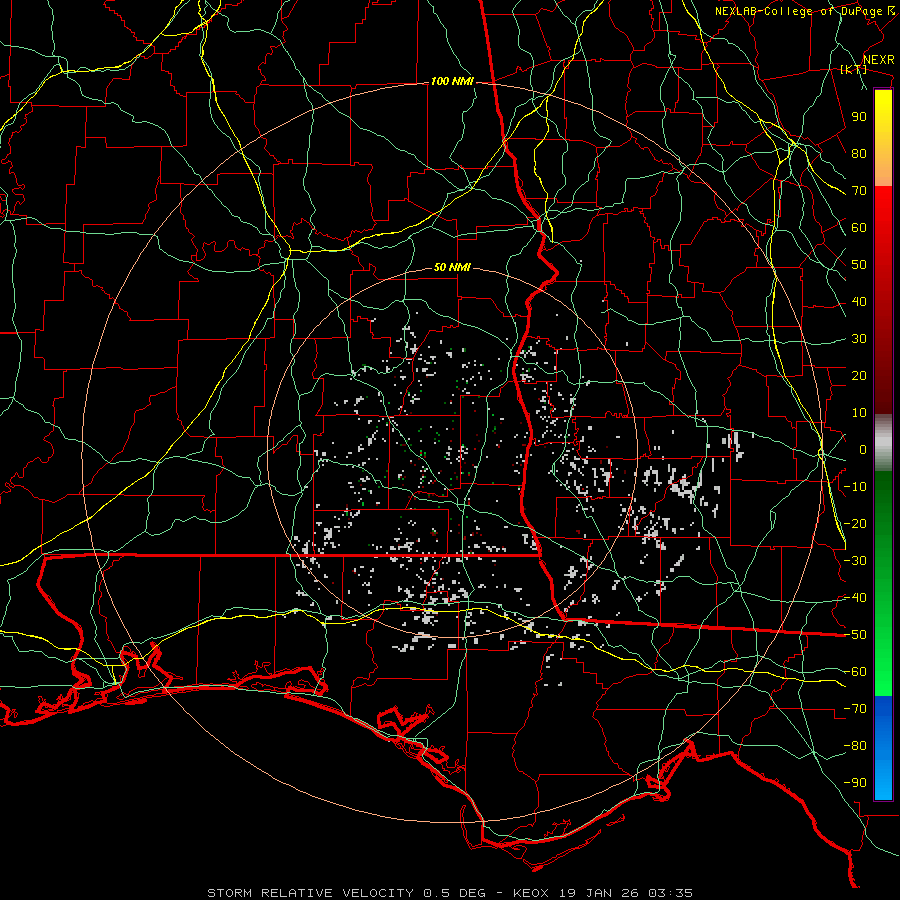Click the "NEXLAB-College of DuPage" header text
The height and width of the screenshot is (900, 900).
coord(798,11)
